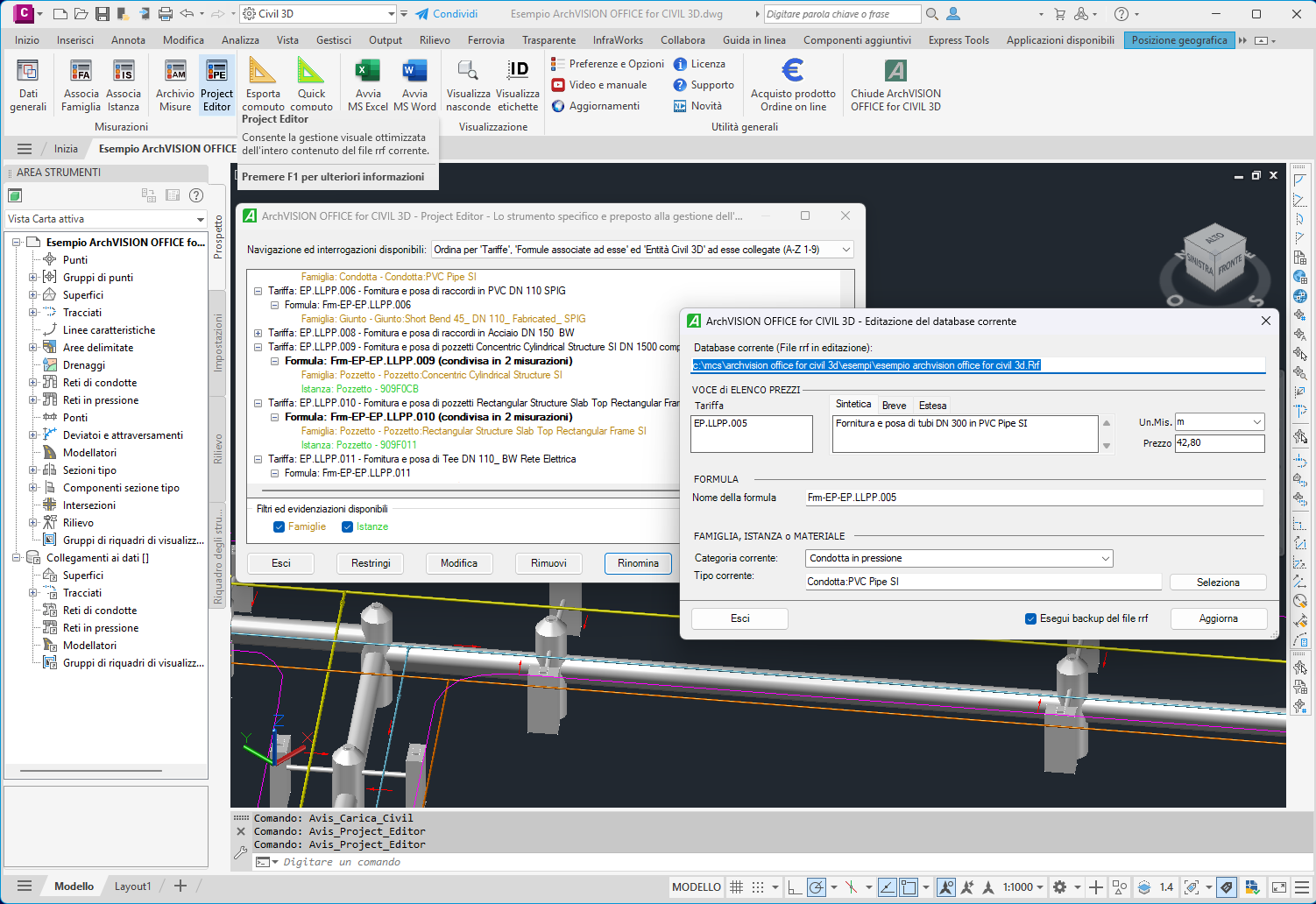This screenshot has width=1316, height=904.
Task: Click the Condividi share link
Action: click(446, 14)
